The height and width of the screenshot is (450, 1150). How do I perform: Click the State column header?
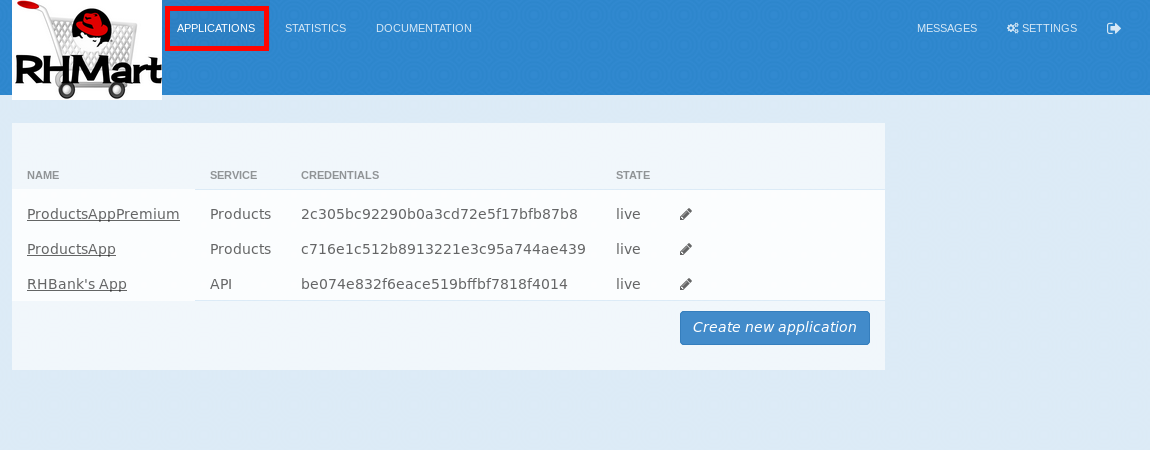tap(632, 175)
